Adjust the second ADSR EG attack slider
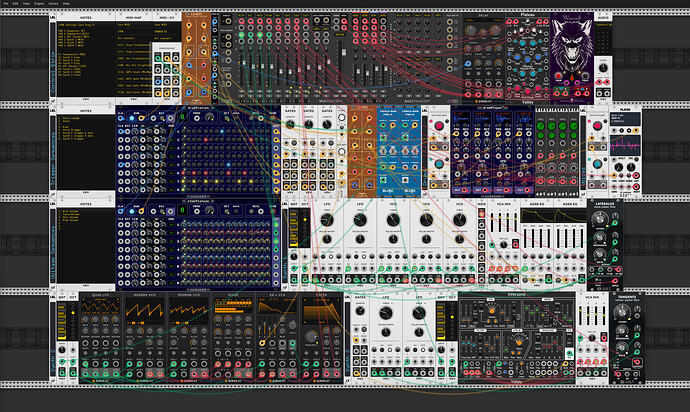Image resolution: width=690 pixels, height=412 pixels. click(559, 238)
